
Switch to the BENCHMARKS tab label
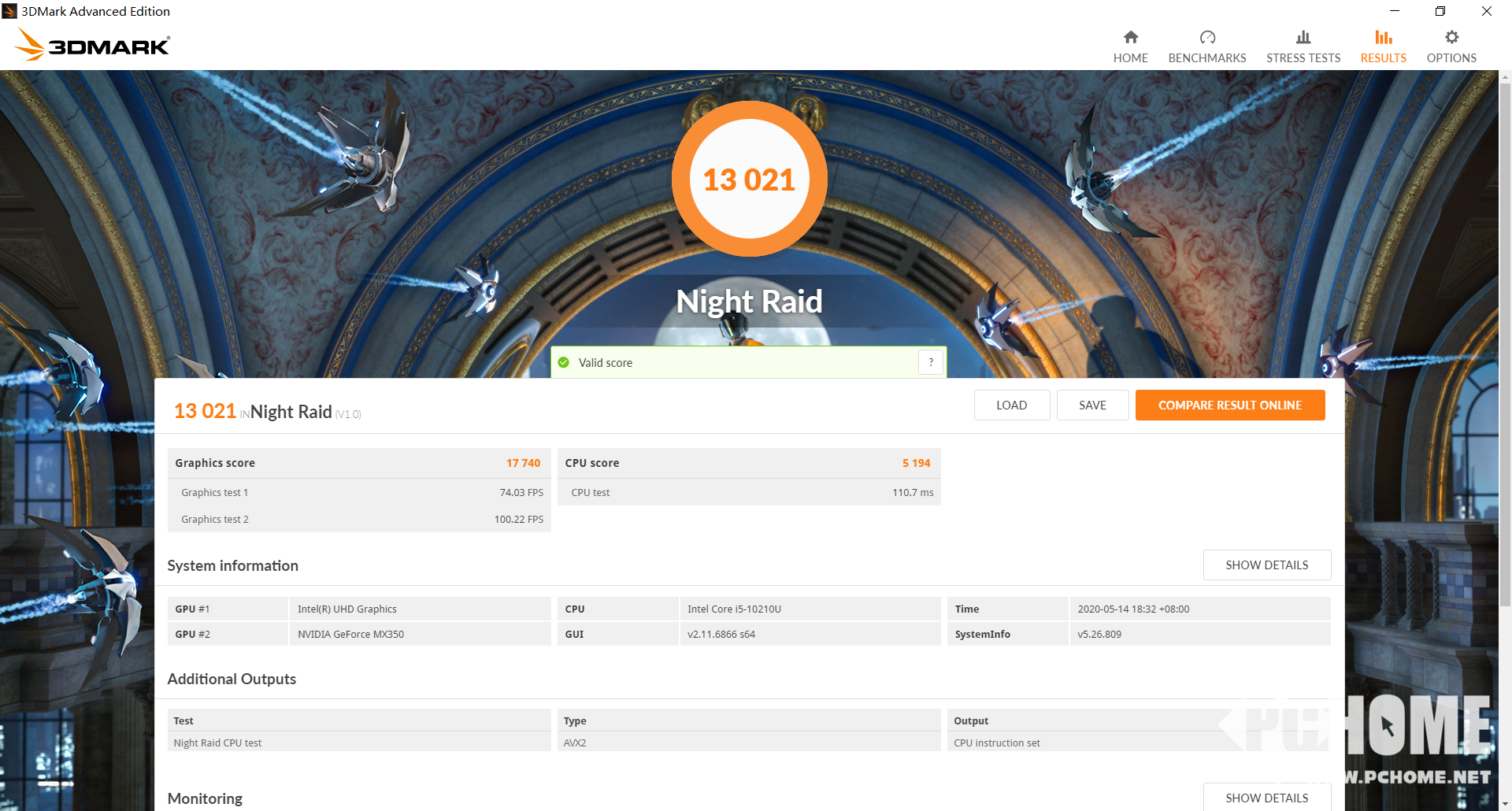[x=1207, y=58]
